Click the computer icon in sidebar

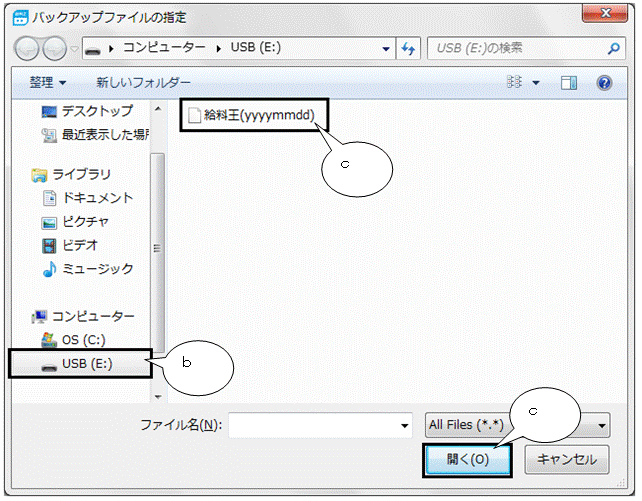[x=39, y=316]
